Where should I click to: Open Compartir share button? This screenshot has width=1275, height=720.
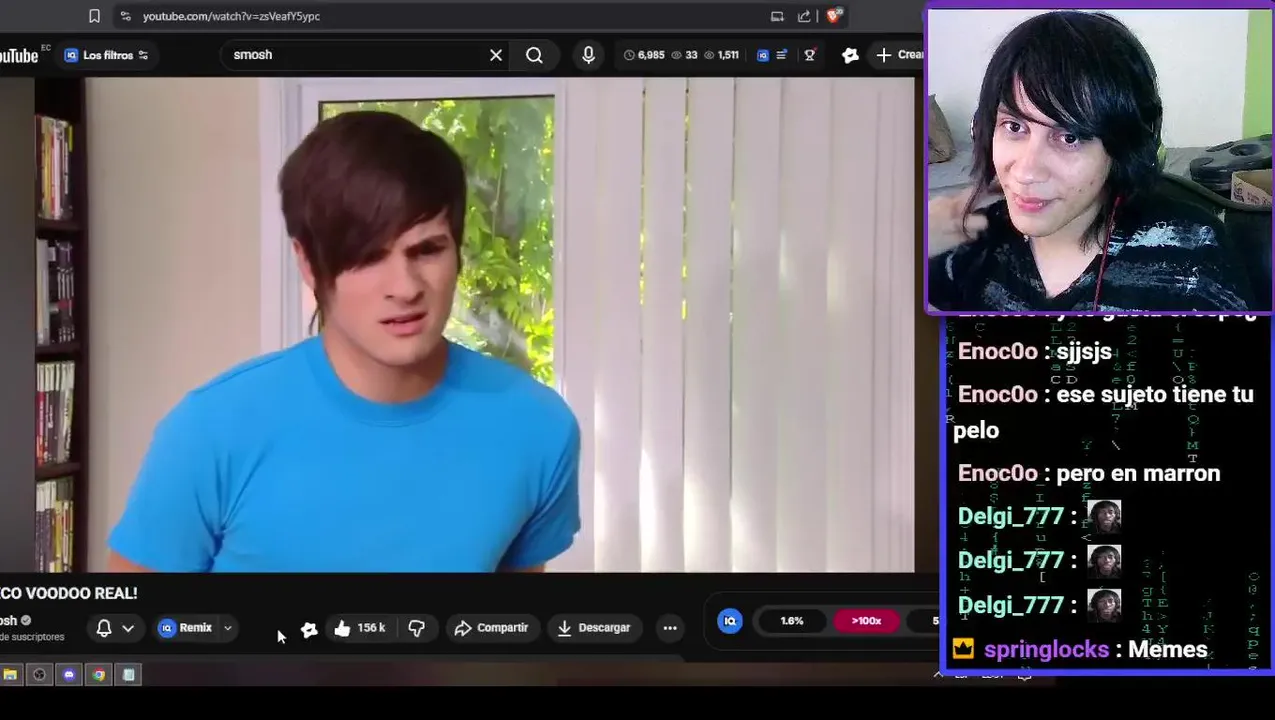pyautogui.click(x=491, y=628)
